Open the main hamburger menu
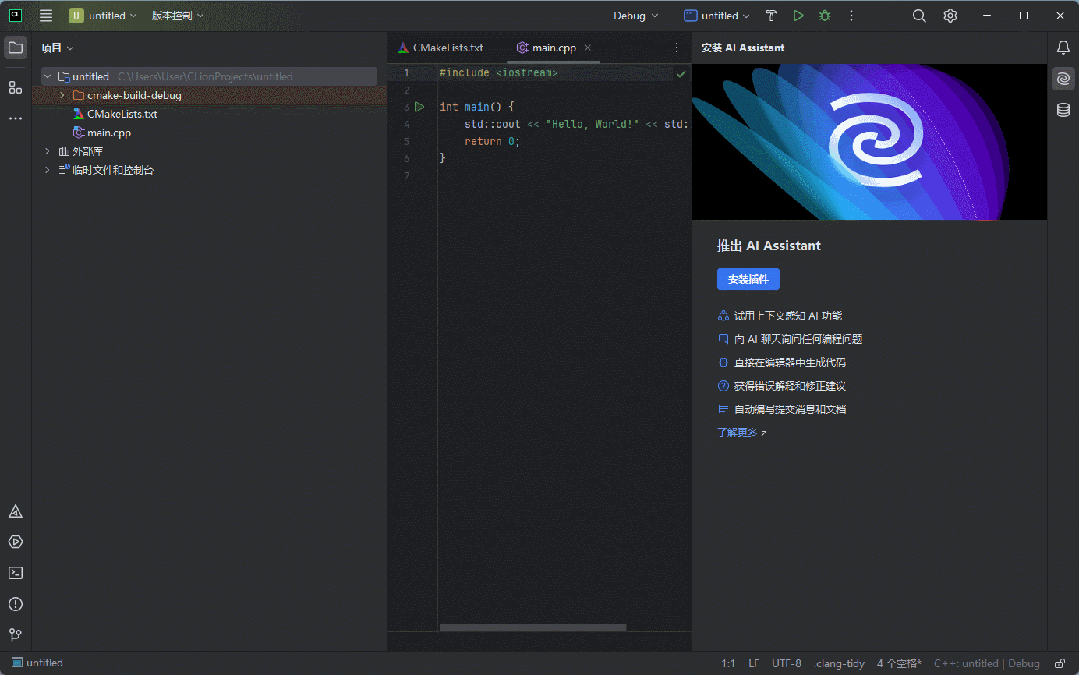This screenshot has height=675, width=1079. click(46, 16)
